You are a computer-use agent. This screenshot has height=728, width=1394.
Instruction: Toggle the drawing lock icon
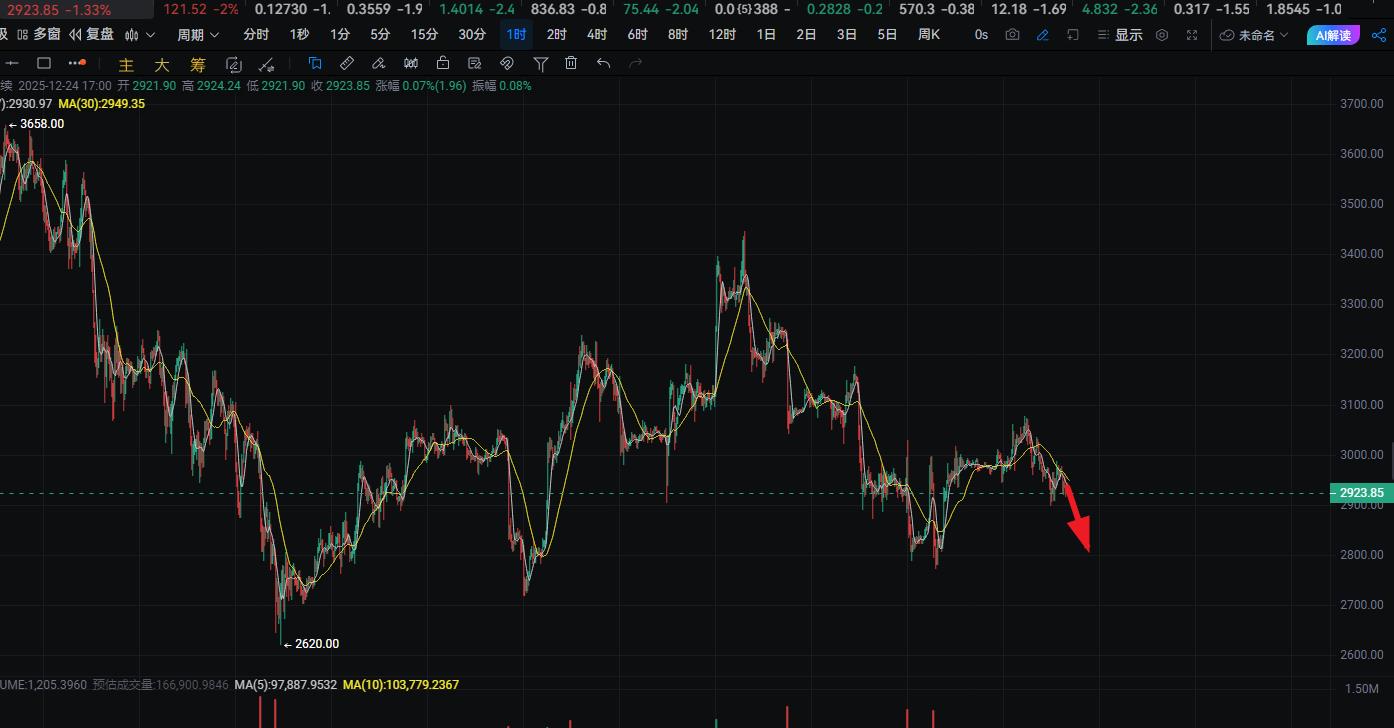point(442,64)
